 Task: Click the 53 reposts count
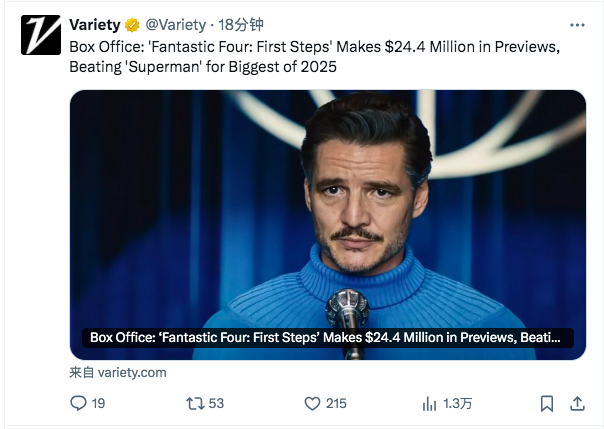216,404
